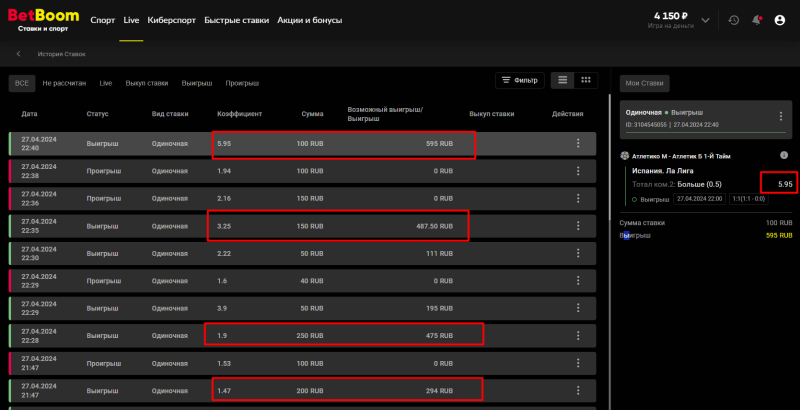Image resolution: width=800 pixels, height=410 pixels.
Task: Open bet history clock icon in header
Action: pyautogui.click(x=734, y=20)
